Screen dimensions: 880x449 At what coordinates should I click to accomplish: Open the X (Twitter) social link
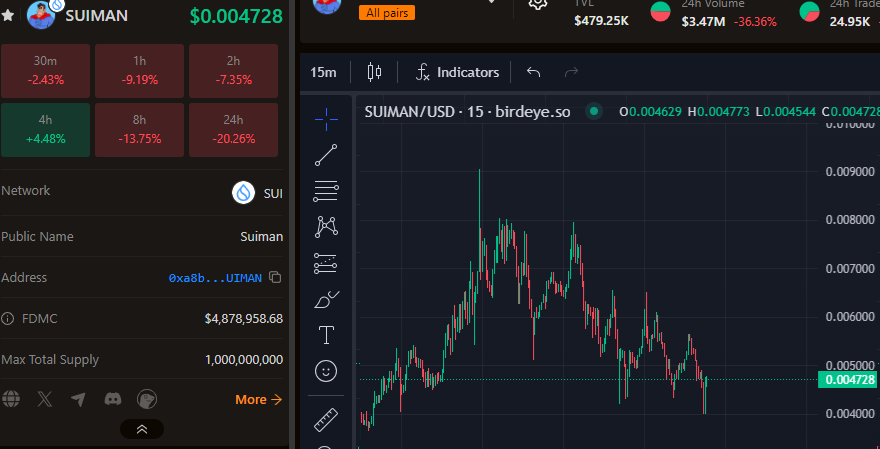pyautogui.click(x=45, y=399)
